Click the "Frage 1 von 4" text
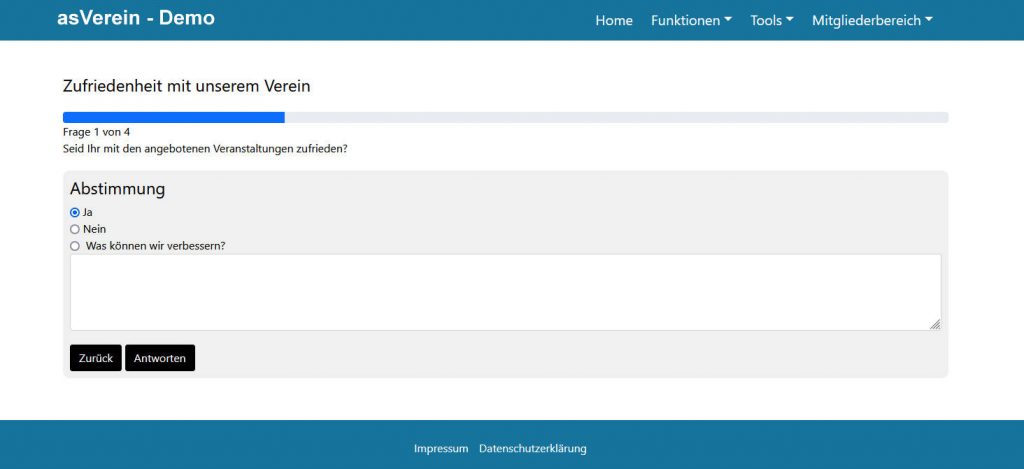The image size is (1024, 469). 97,132
